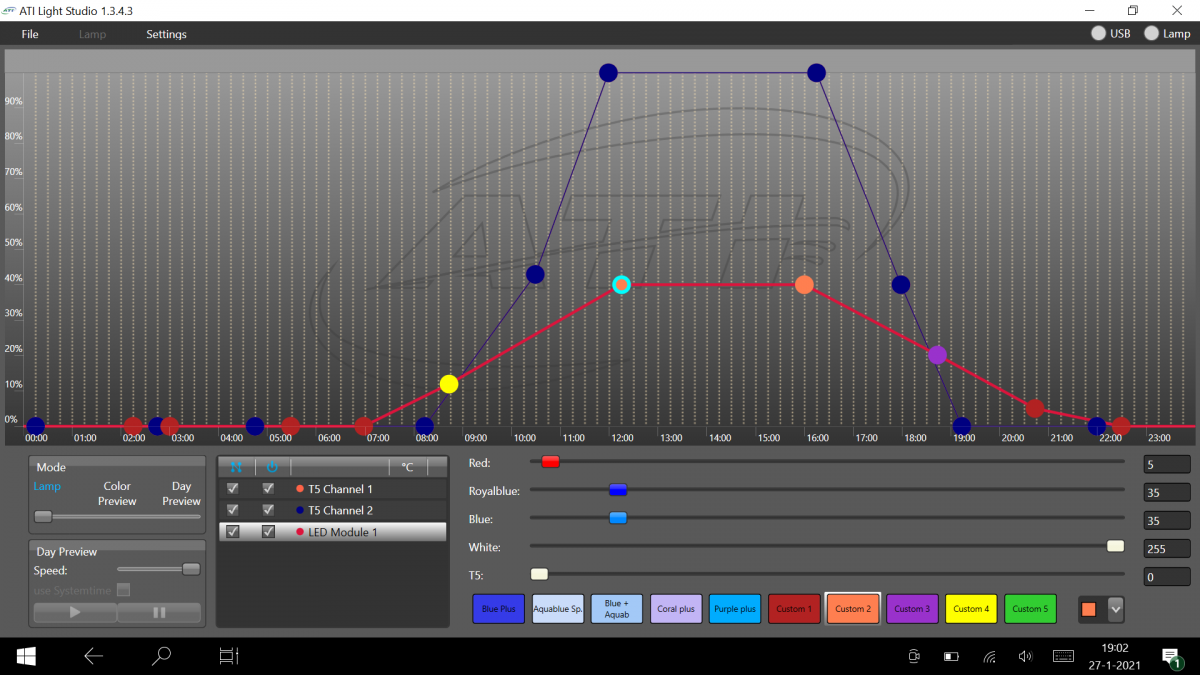The image size is (1200, 675).
Task: Apply the Custom 4 yellow preset
Action: (971, 609)
